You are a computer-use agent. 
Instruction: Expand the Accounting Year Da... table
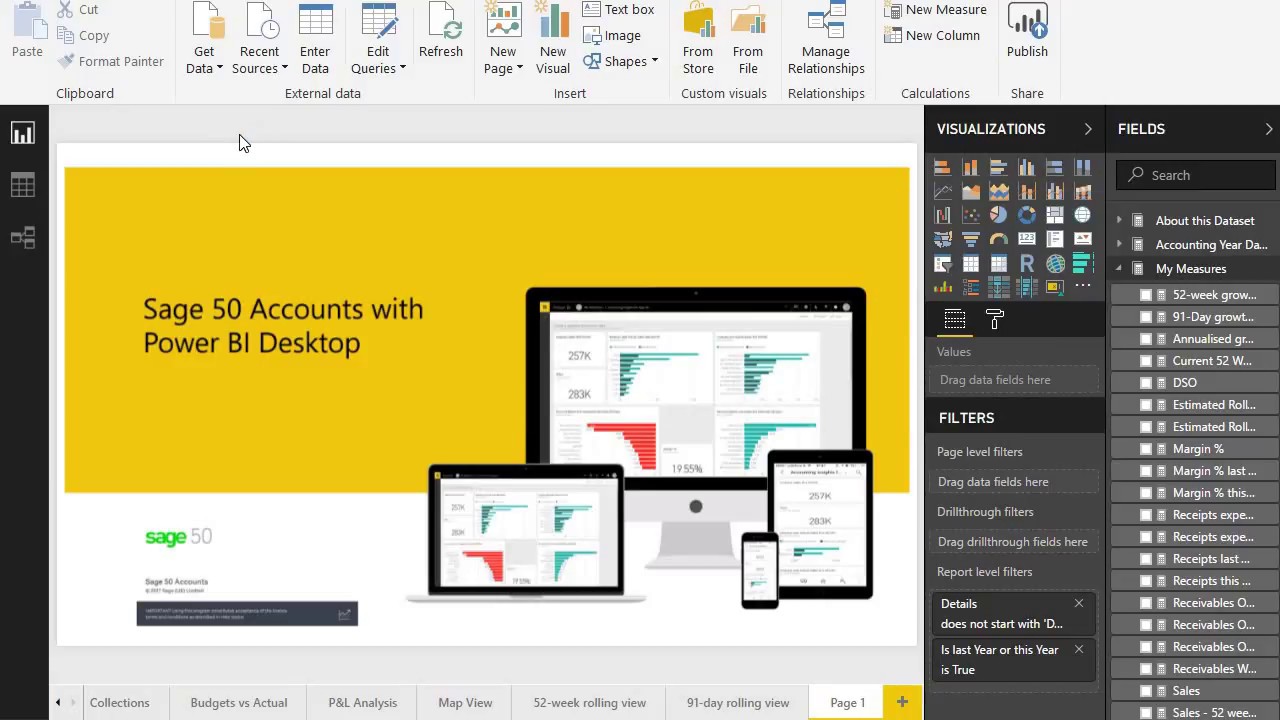point(1119,244)
